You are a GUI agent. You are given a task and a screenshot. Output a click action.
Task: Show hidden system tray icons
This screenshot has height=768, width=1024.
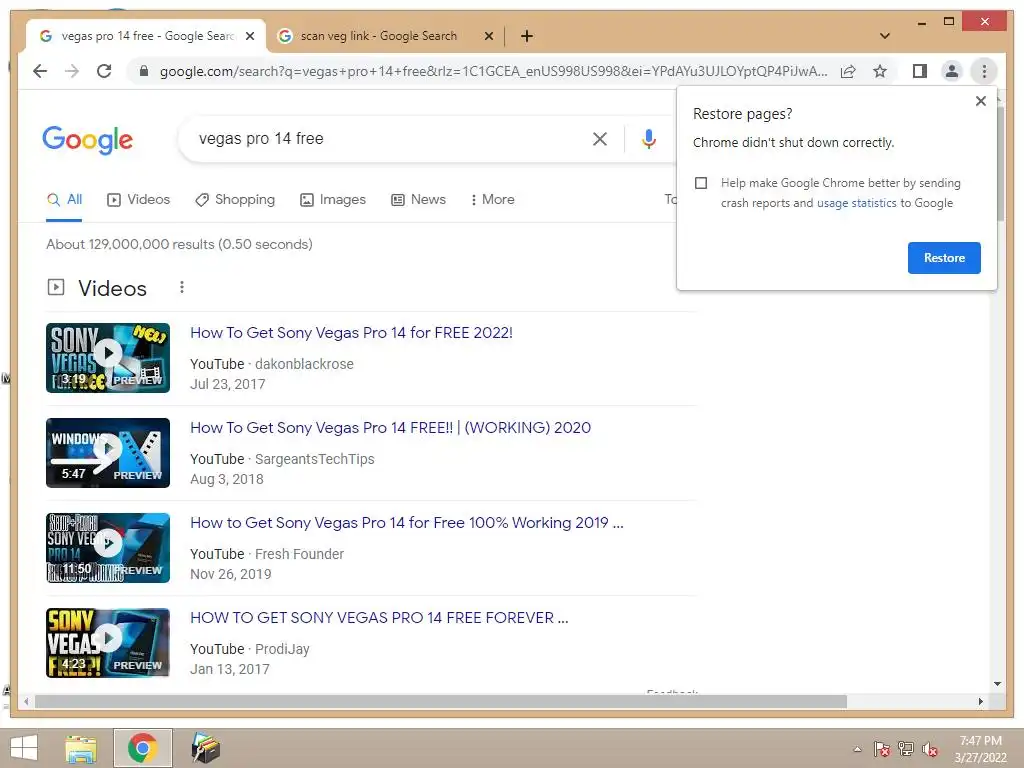[x=857, y=749]
